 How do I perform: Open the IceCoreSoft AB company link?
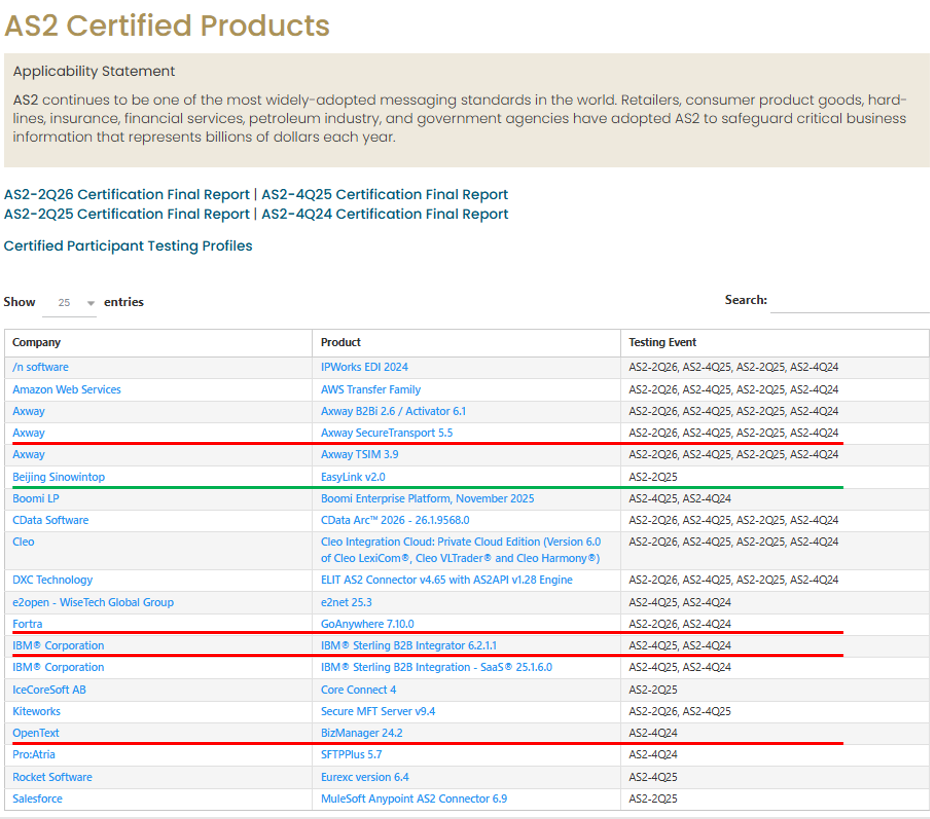pyautogui.click(x=49, y=690)
